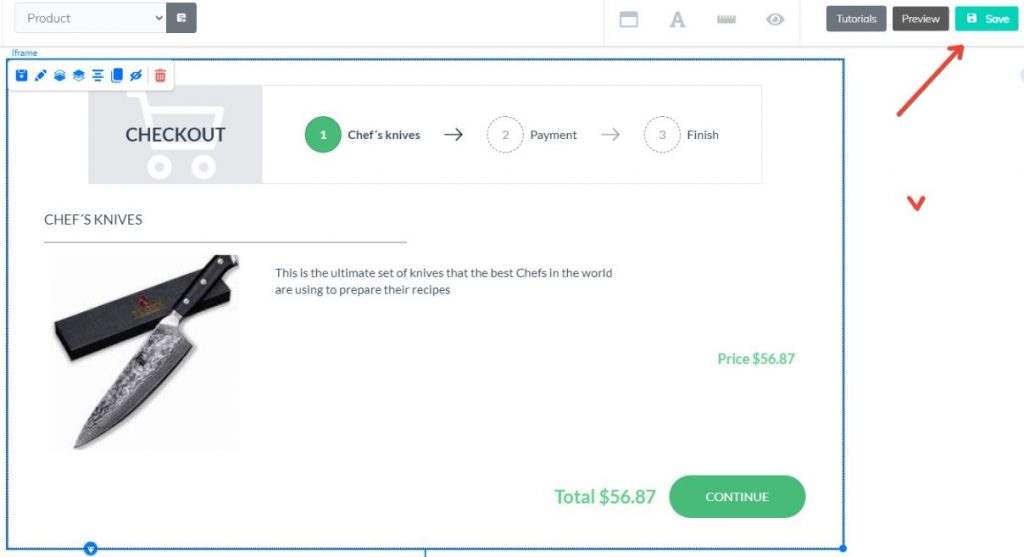
Task: Select step 3 Finish circle
Action: tap(662, 135)
